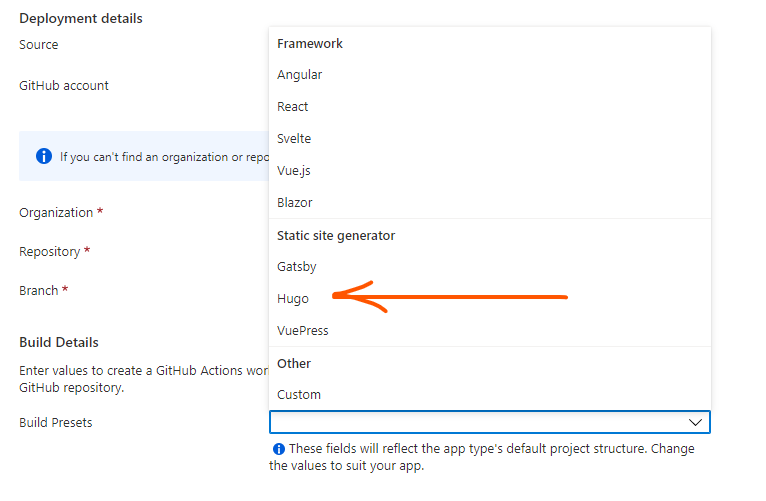Select Angular from the framework list
Viewport: 766px width, 501px height.
point(489,75)
